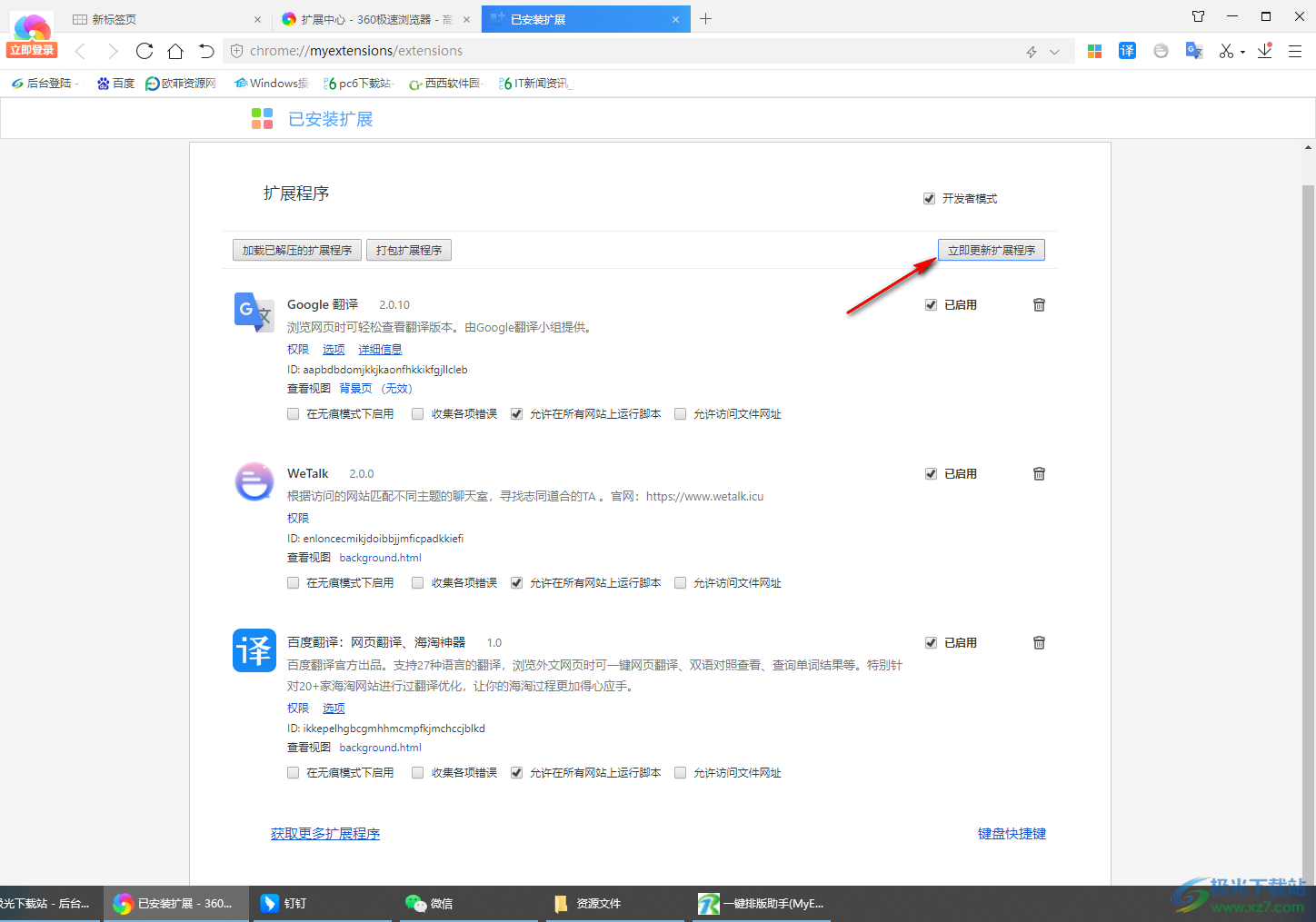Open the 百度 bookmark
The image size is (1316, 922).
click(116, 84)
